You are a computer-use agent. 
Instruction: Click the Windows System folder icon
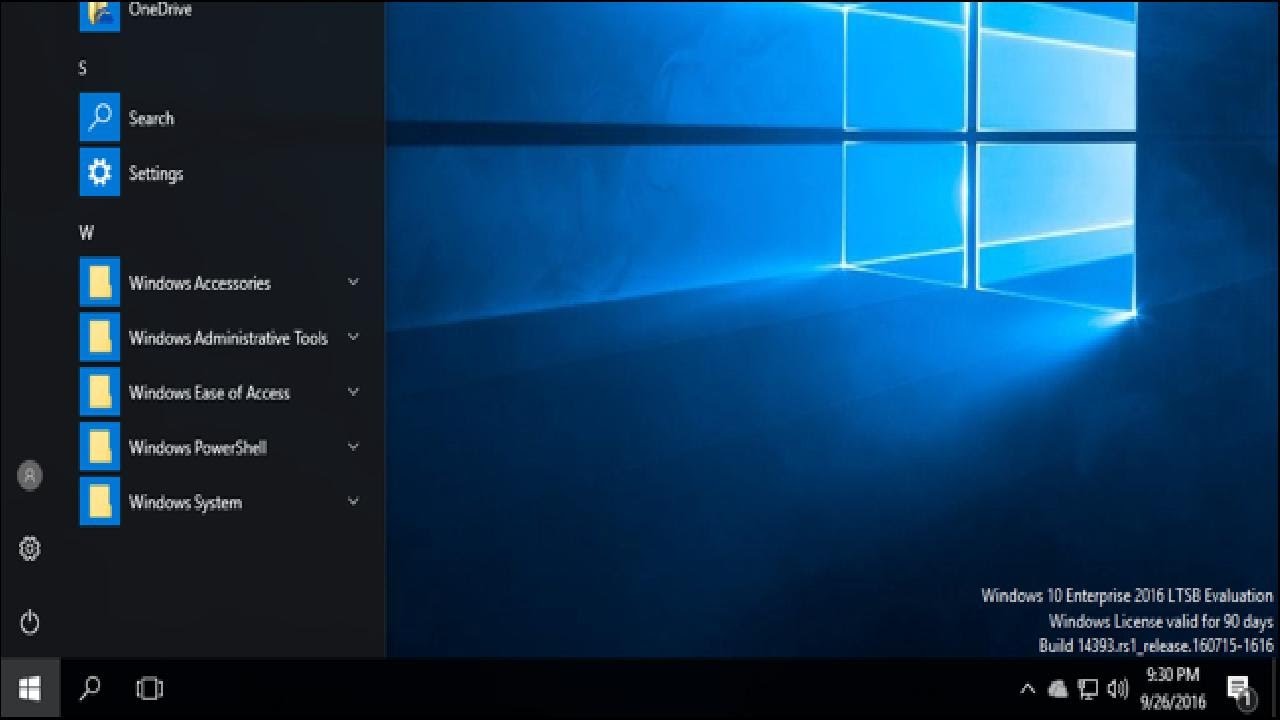click(x=100, y=502)
